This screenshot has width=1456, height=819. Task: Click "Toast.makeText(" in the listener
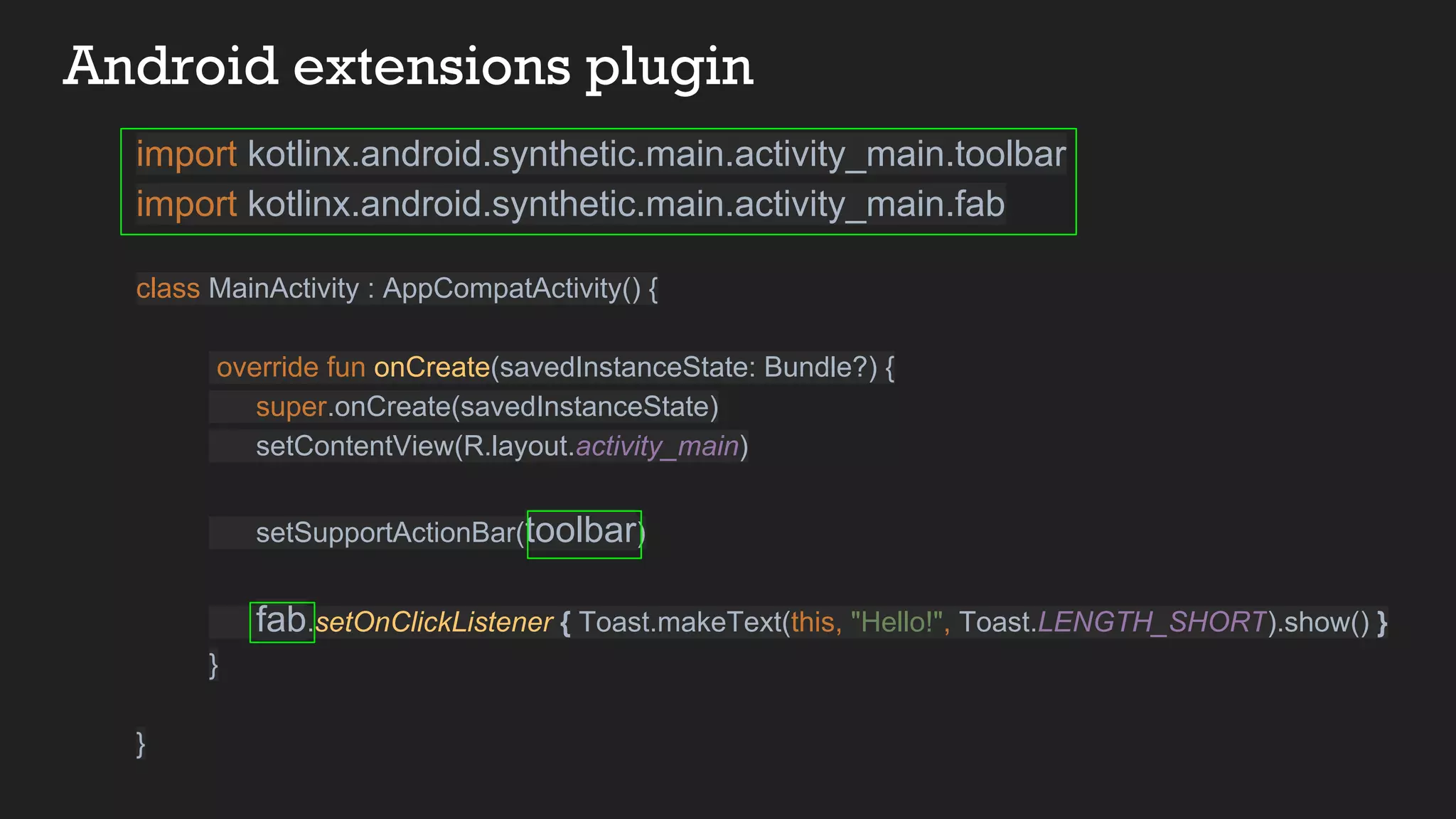[685, 622]
